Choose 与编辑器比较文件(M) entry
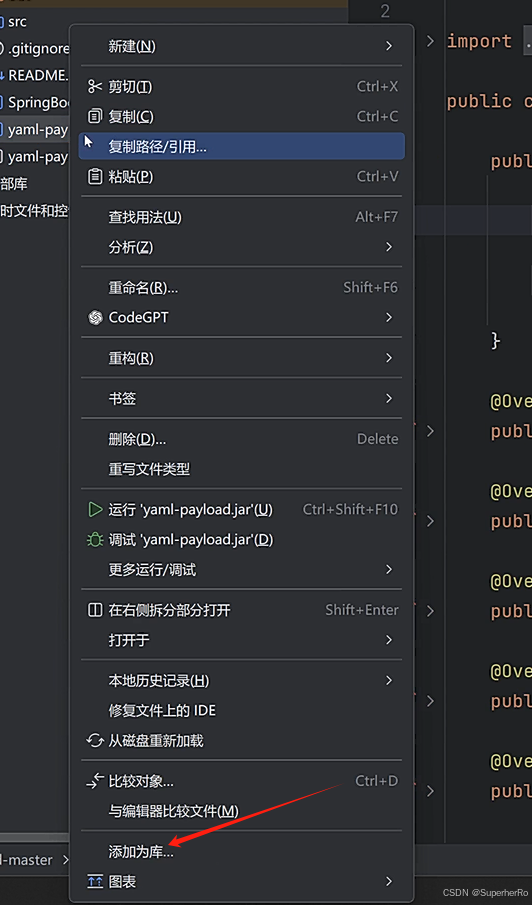532x905 pixels. pyautogui.click(x=242, y=811)
